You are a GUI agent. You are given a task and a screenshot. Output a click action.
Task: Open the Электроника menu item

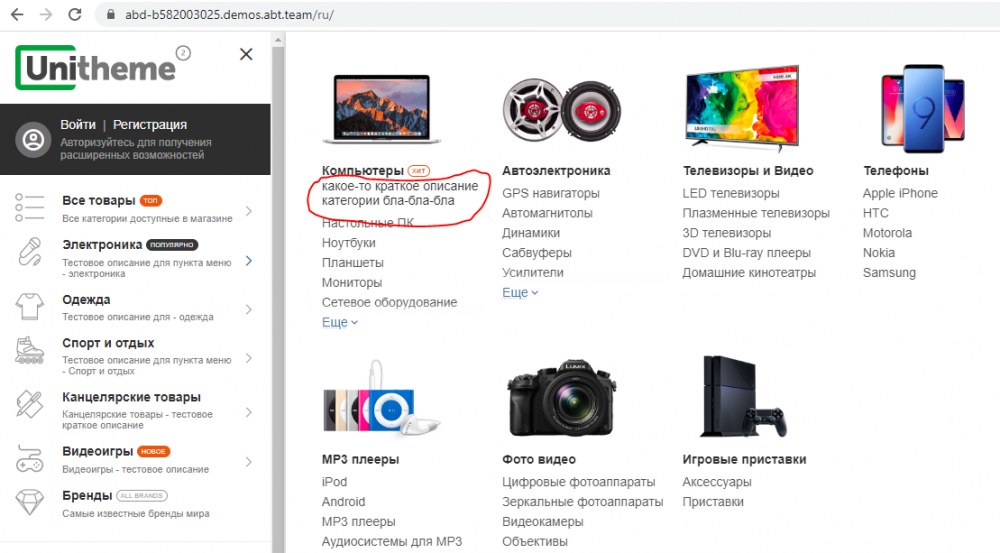point(102,244)
